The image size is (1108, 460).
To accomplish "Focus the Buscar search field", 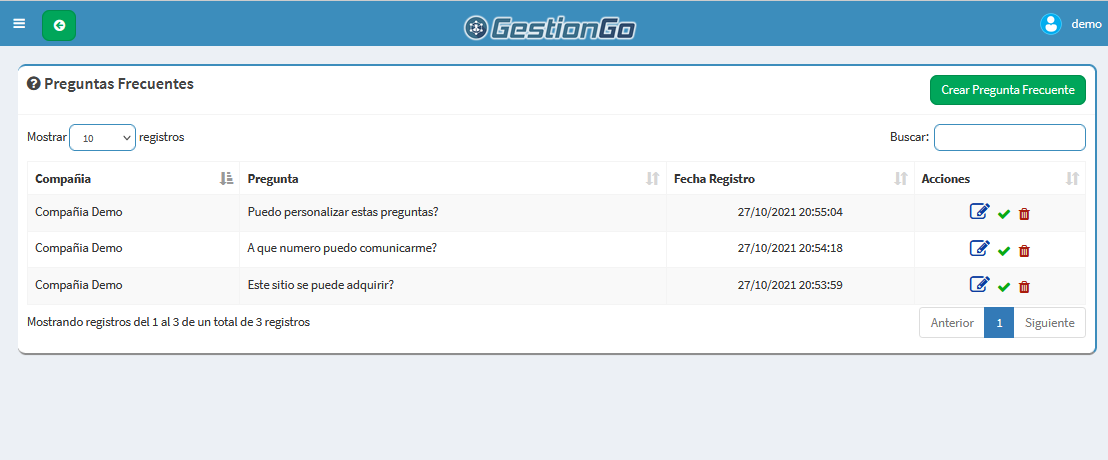I will point(1010,138).
